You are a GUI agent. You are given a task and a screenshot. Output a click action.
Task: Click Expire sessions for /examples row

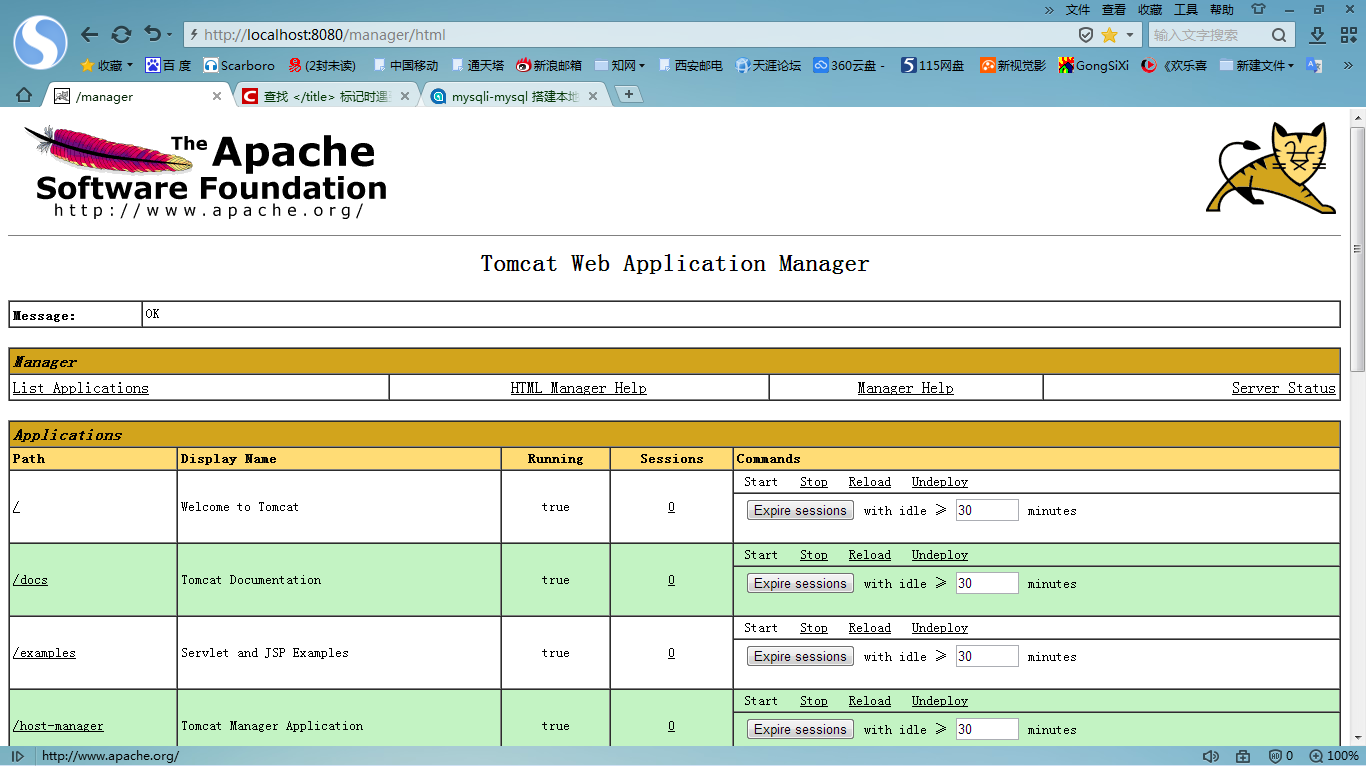800,657
